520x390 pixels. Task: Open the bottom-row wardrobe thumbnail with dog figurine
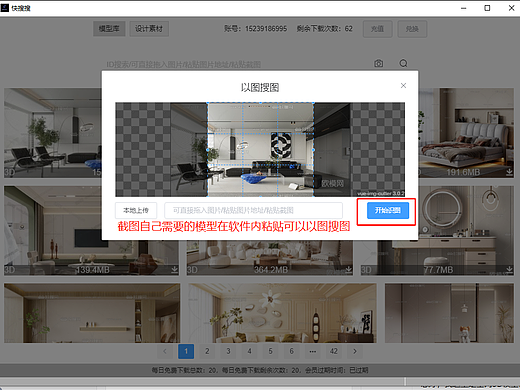coord(449,313)
